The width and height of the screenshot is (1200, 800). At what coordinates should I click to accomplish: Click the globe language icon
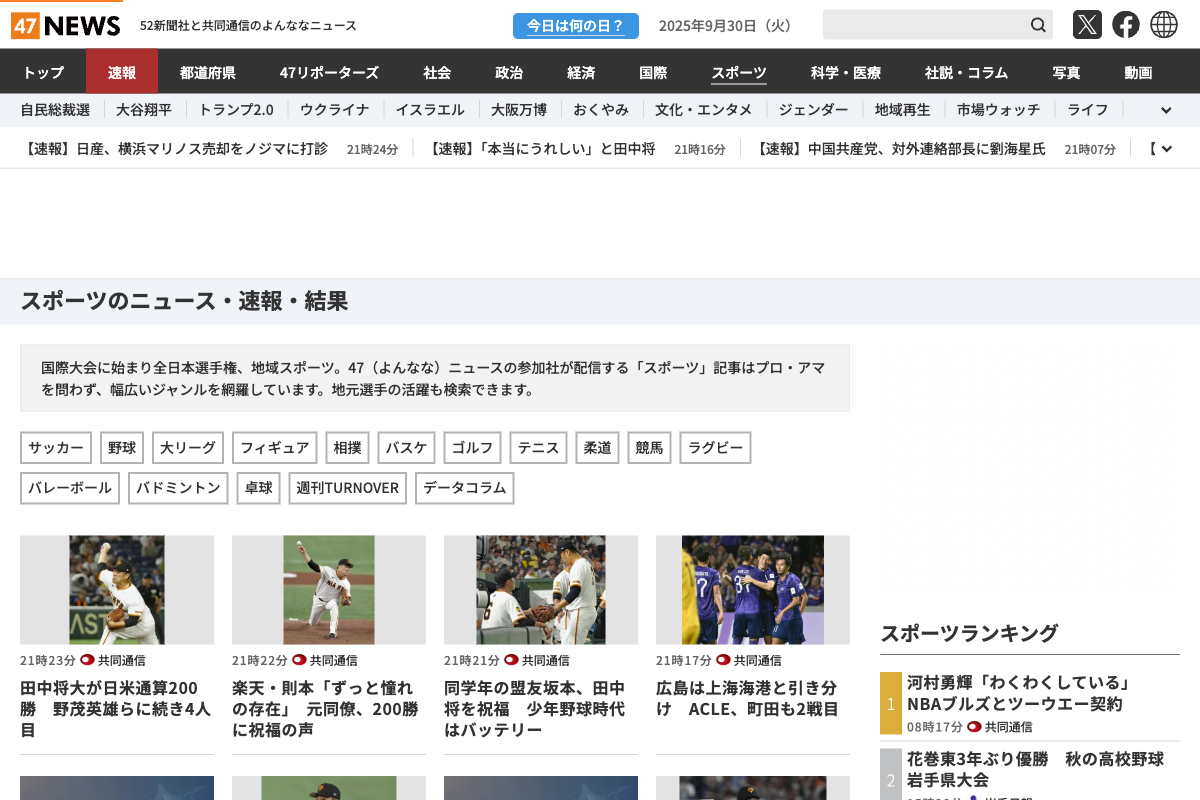pyautogui.click(x=1164, y=25)
